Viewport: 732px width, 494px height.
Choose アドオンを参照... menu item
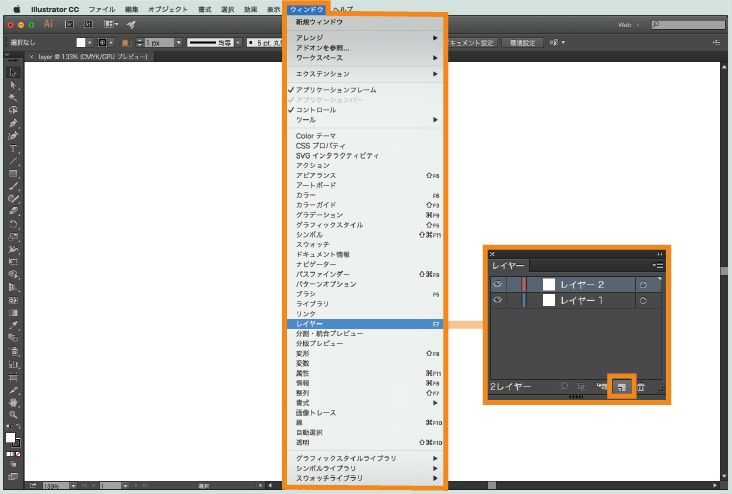coord(365,48)
